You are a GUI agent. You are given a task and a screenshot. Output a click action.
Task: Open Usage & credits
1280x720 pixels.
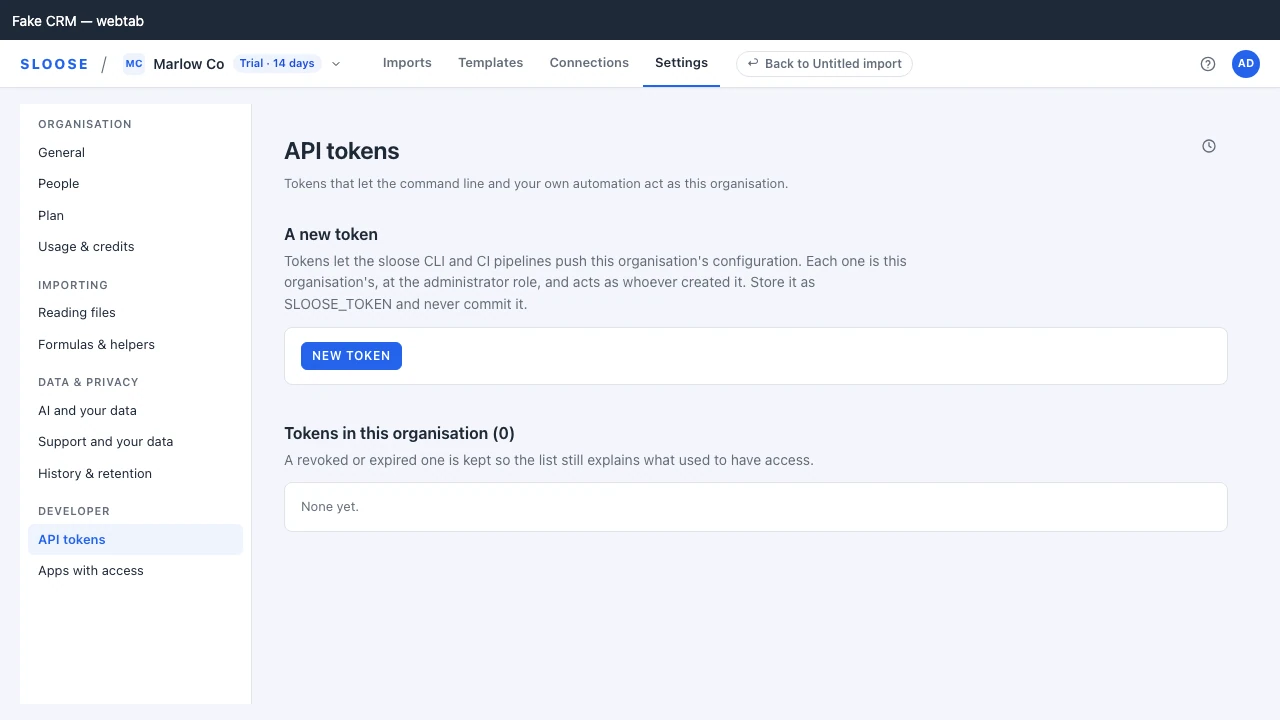tap(135, 247)
